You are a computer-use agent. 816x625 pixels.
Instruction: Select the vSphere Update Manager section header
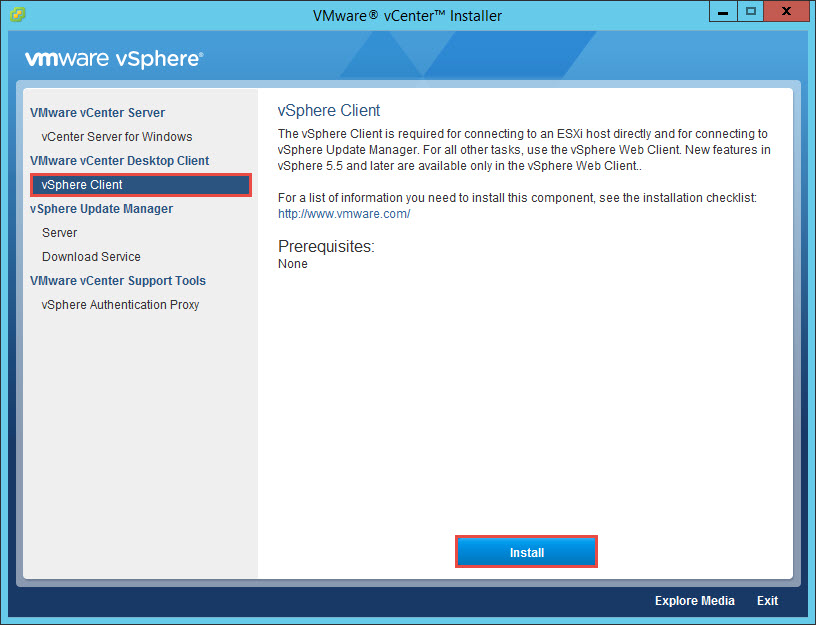click(101, 208)
